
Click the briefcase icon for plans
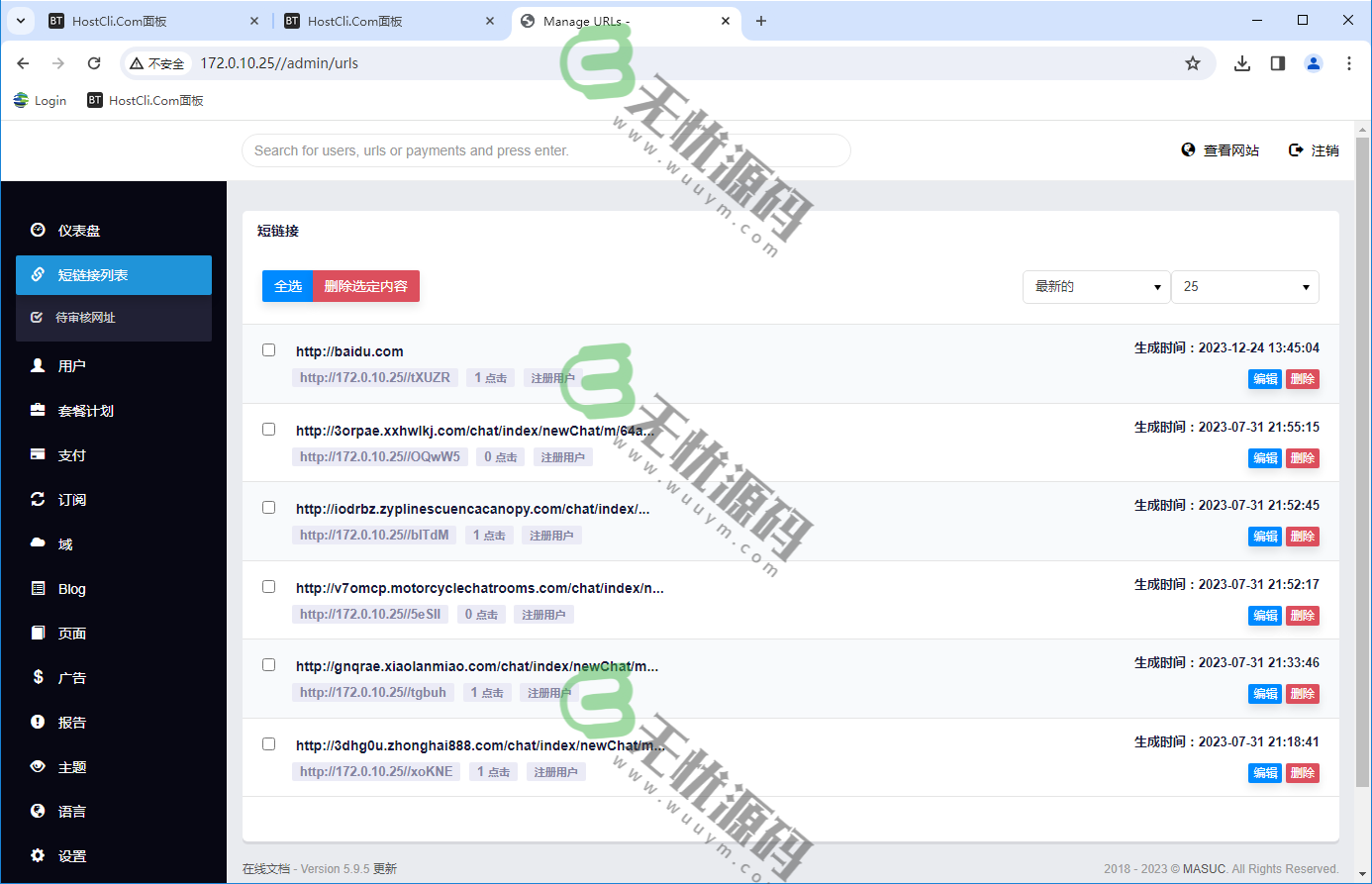point(38,410)
